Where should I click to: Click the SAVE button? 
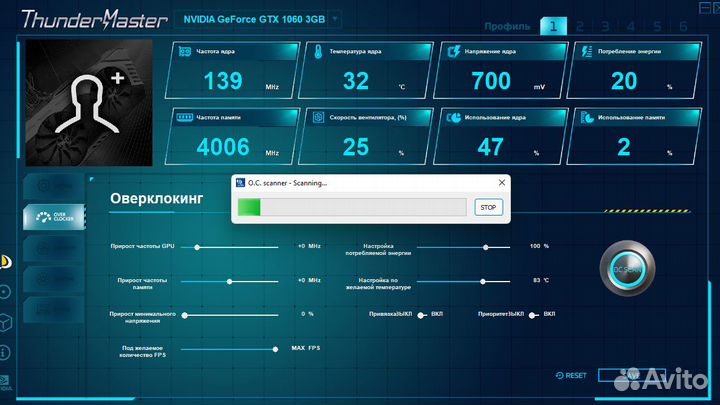632,375
